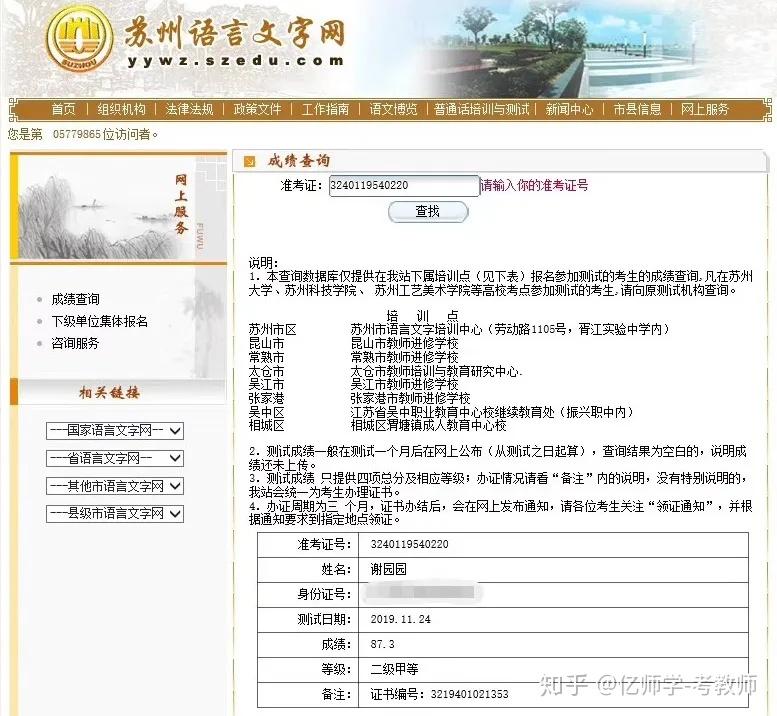Click 准考证号 value 3240119540220 in results table
This screenshot has height=716, width=777.
[x=409, y=544]
